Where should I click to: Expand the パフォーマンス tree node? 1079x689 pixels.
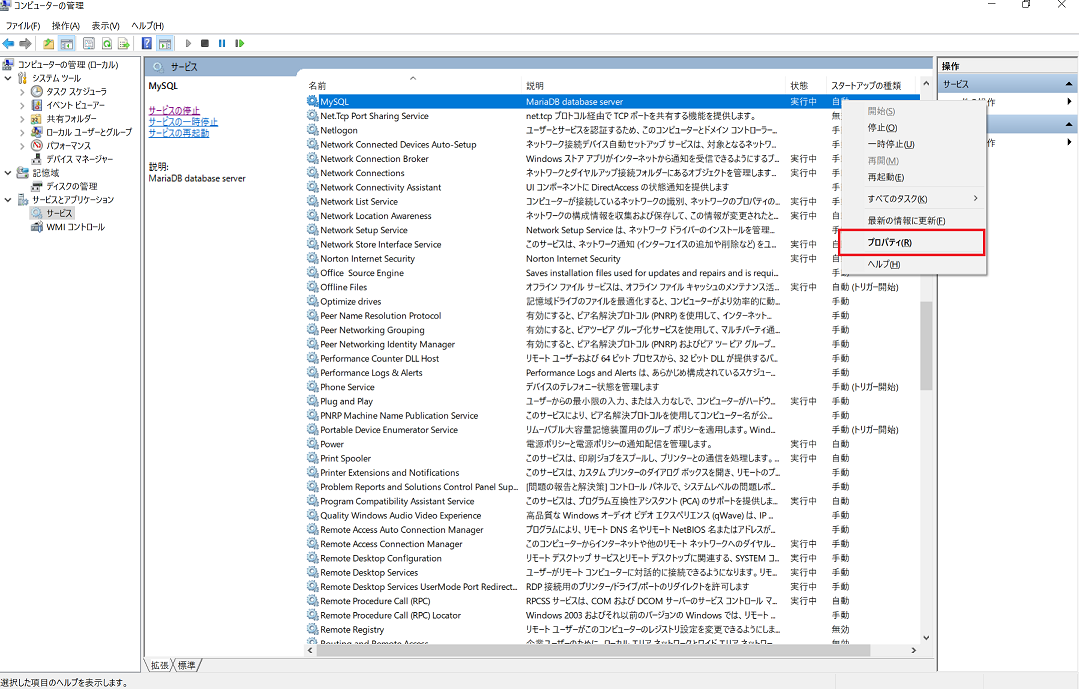pyautogui.click(x=22, y=146)
